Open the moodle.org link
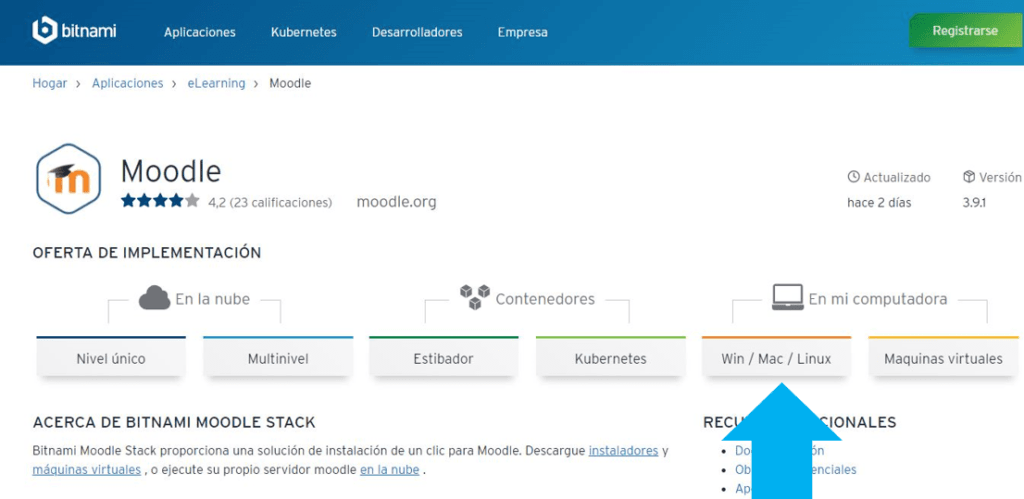 [x=396, y=202]
